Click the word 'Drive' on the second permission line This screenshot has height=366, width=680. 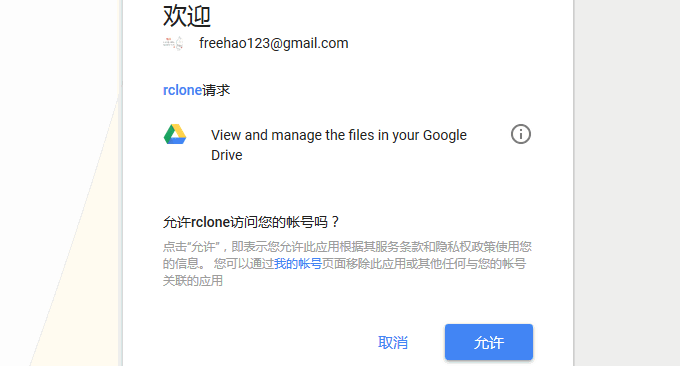pyautogui.click(x=227, y=155)
